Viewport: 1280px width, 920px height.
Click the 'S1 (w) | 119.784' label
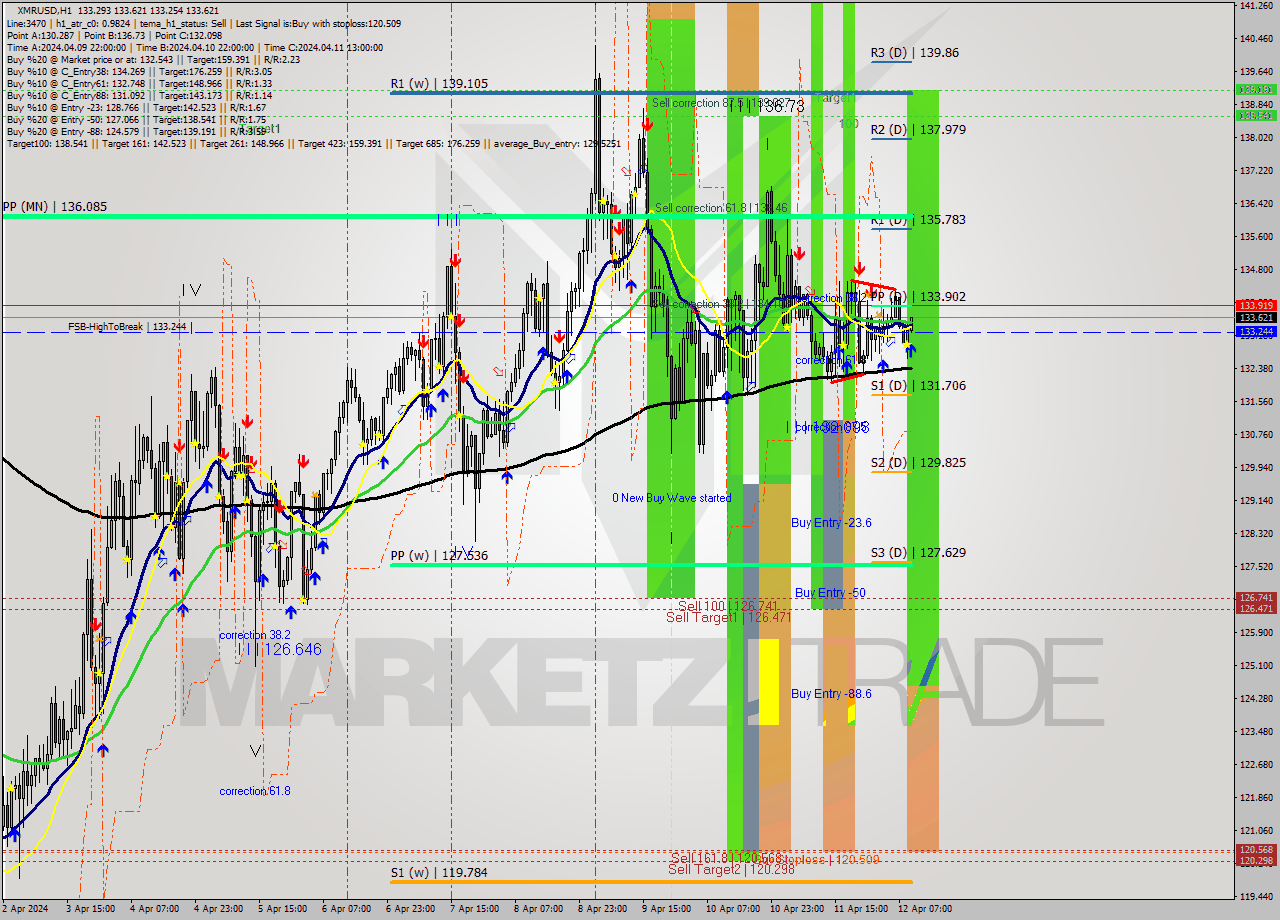(439, 873)
